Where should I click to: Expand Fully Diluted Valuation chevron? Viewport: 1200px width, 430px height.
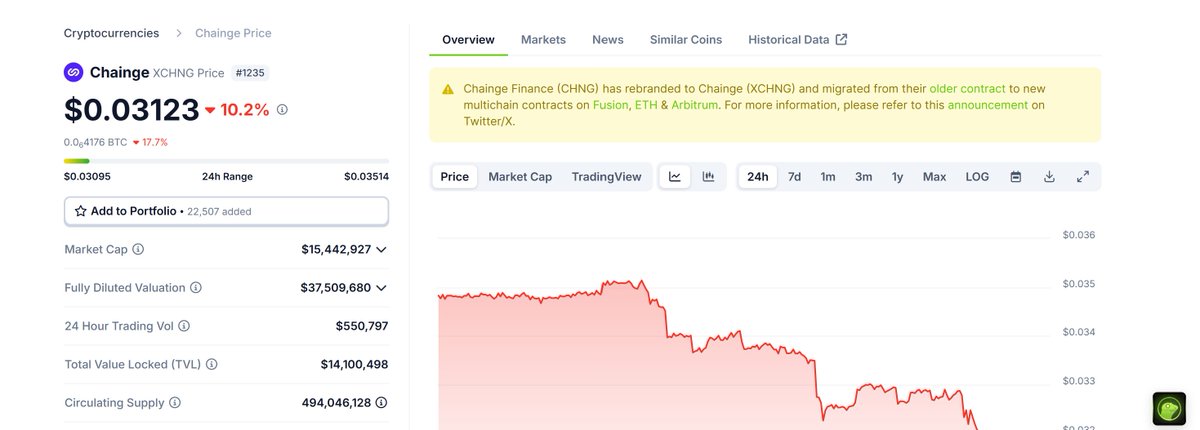381,288
